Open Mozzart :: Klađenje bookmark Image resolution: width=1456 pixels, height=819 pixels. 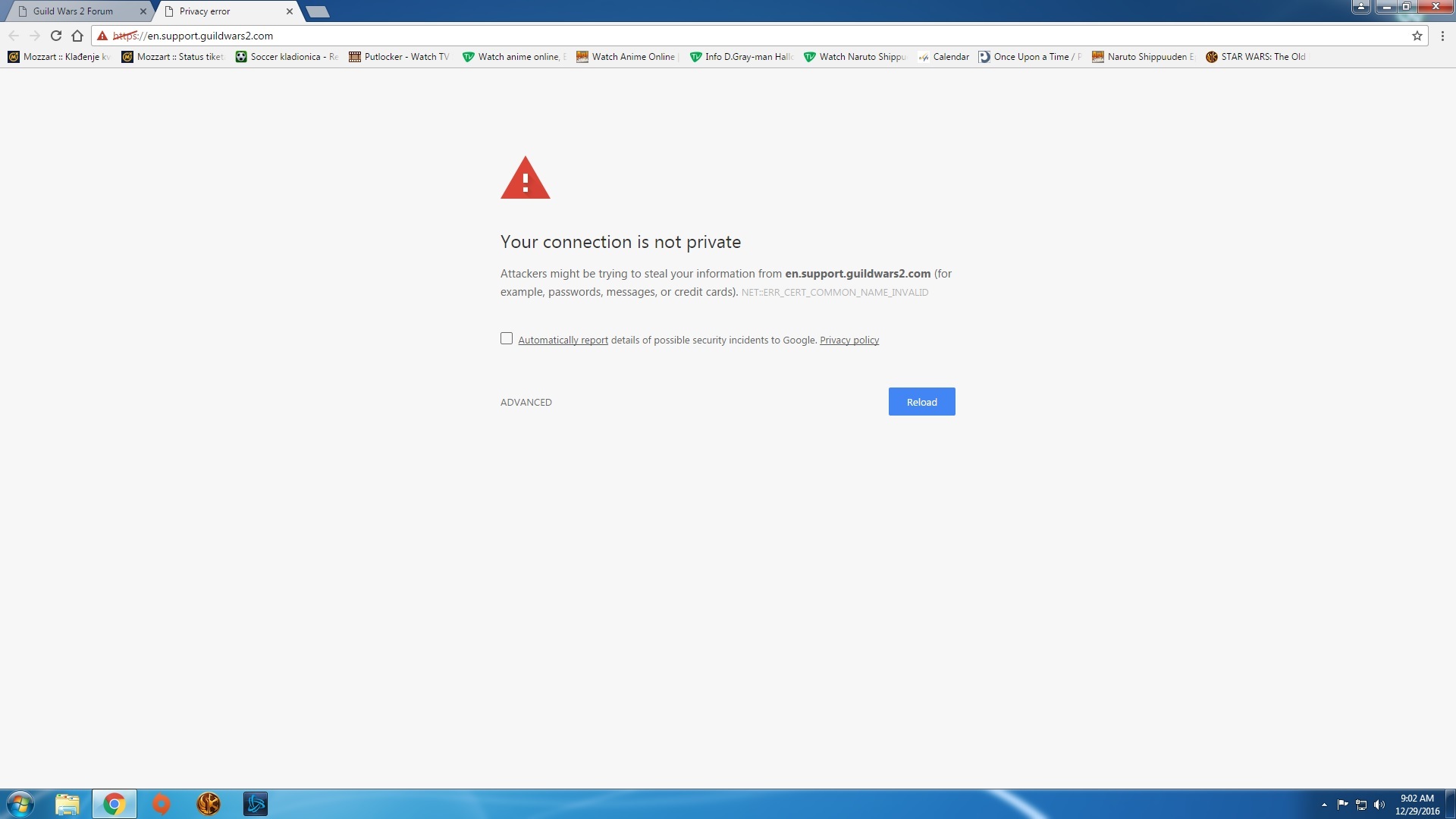[x=60, y=57]
